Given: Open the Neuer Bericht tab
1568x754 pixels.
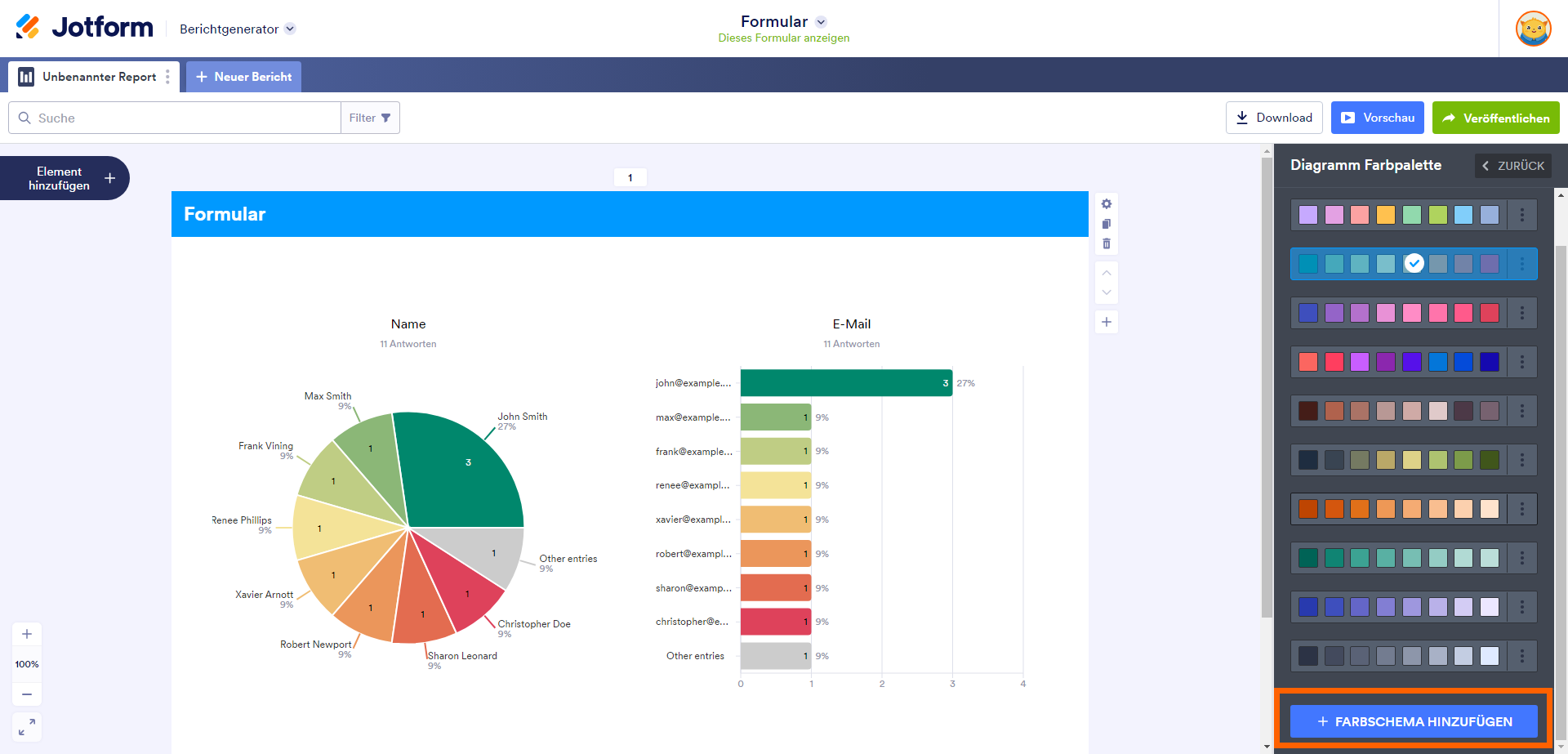Looking at the screenshot, I should click(x=243, y=77).
